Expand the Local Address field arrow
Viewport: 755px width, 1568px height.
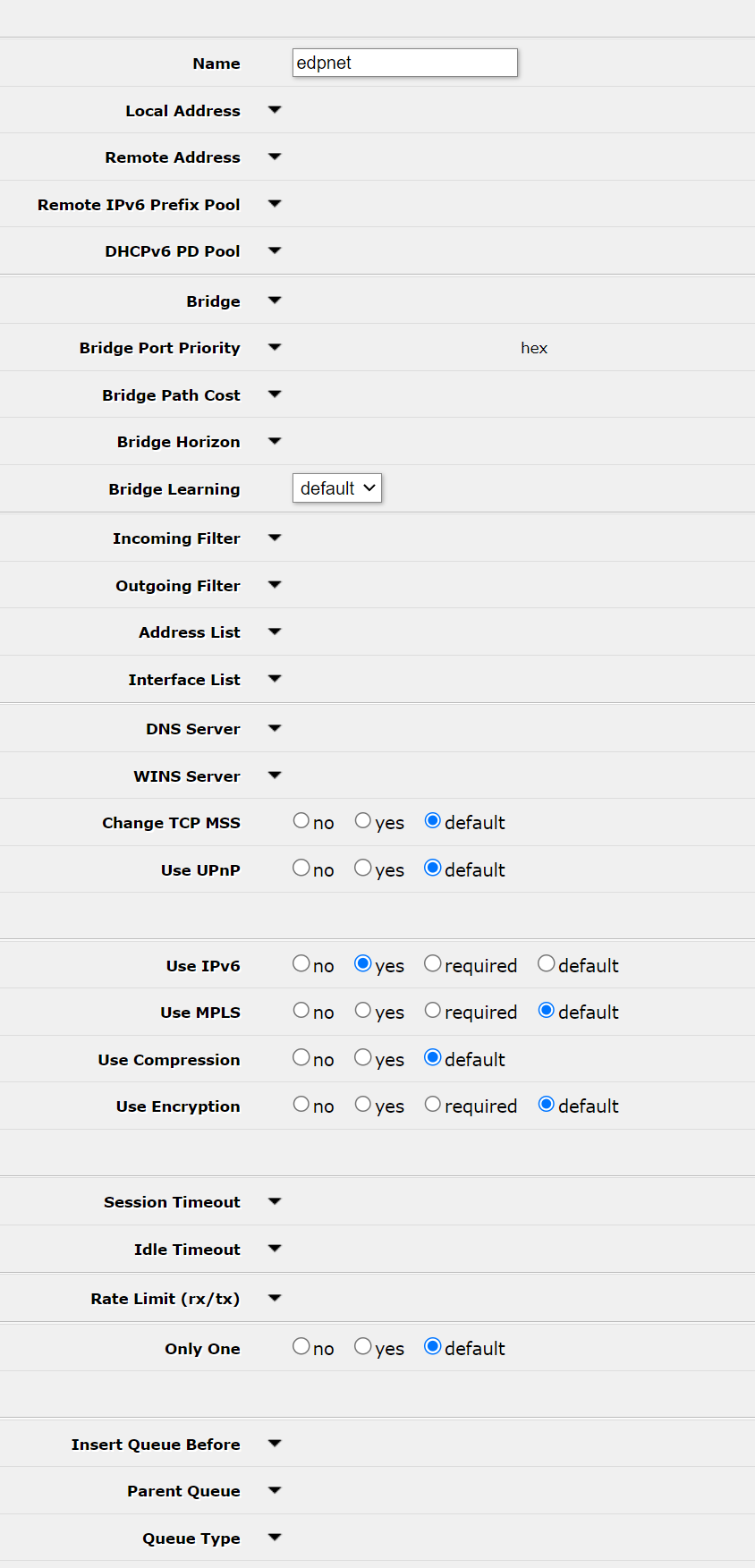pyautogui.click(x=275, y=110)
